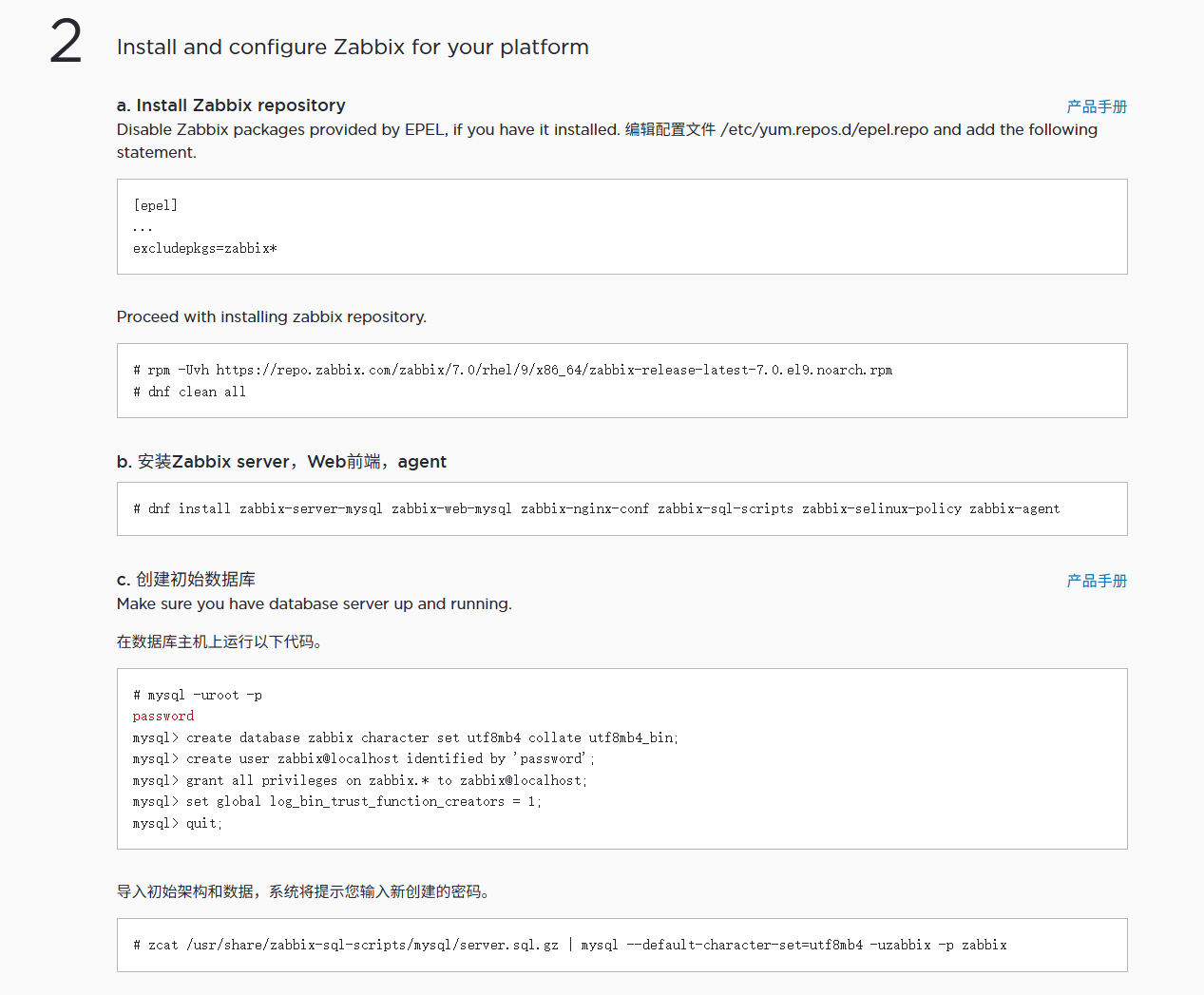1204x995 pixels.
Task: Click the 'excludepkgs=zabbix*' line
Action: (x=205, y=248)
